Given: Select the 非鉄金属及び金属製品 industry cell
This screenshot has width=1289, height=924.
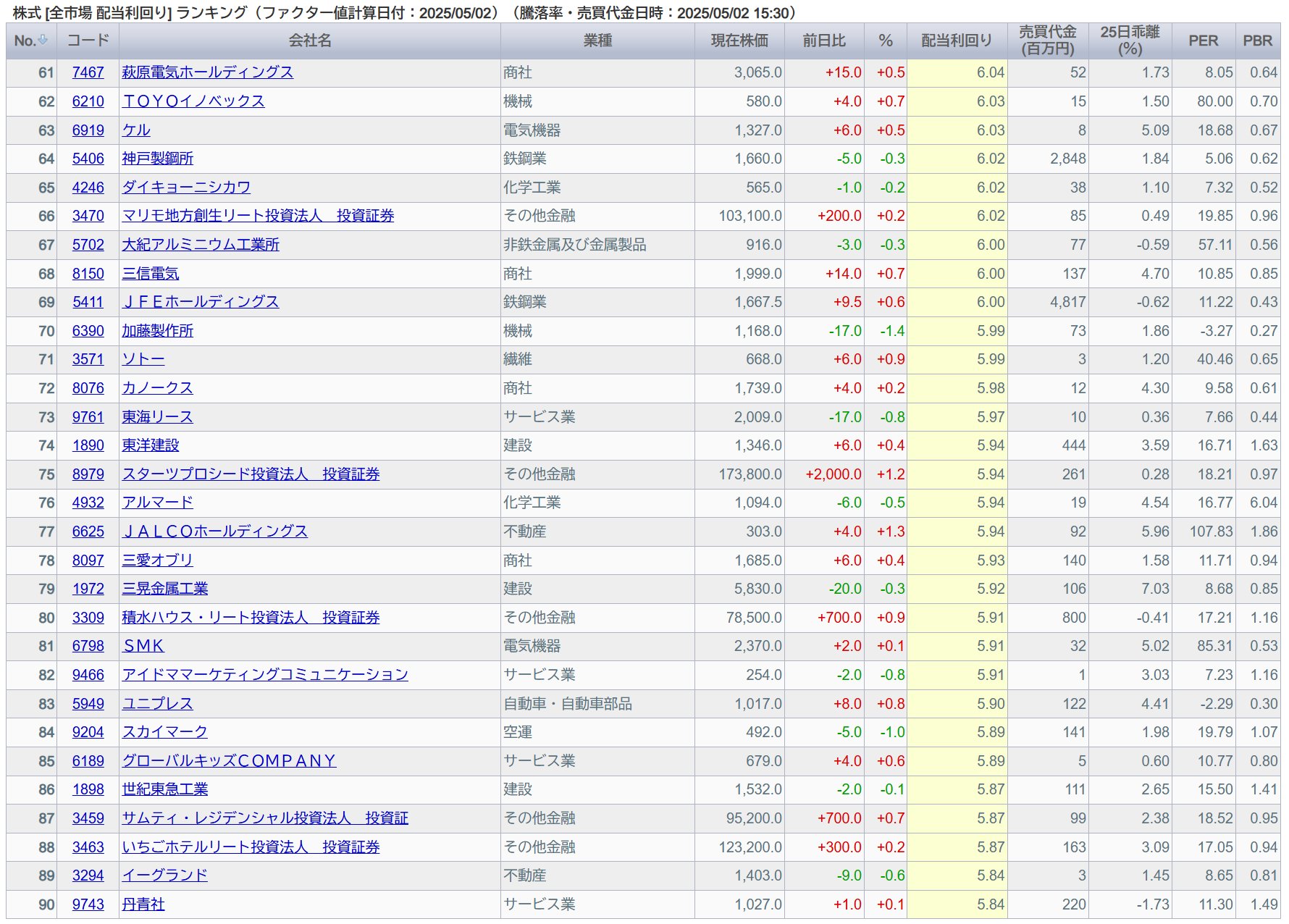Looking at the screenshot, I should [597, 245].
